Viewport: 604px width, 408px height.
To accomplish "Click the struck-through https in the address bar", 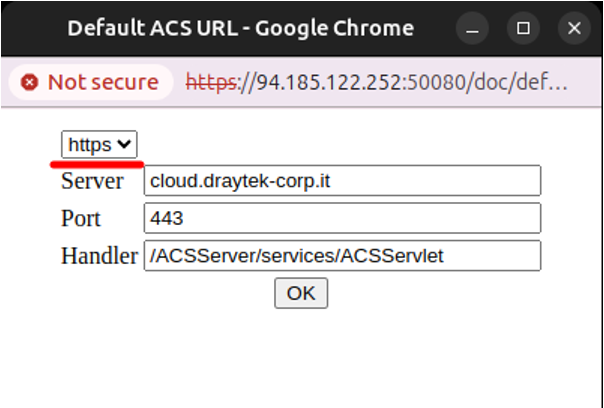I will pyautogui.click(x=211, y=82).
